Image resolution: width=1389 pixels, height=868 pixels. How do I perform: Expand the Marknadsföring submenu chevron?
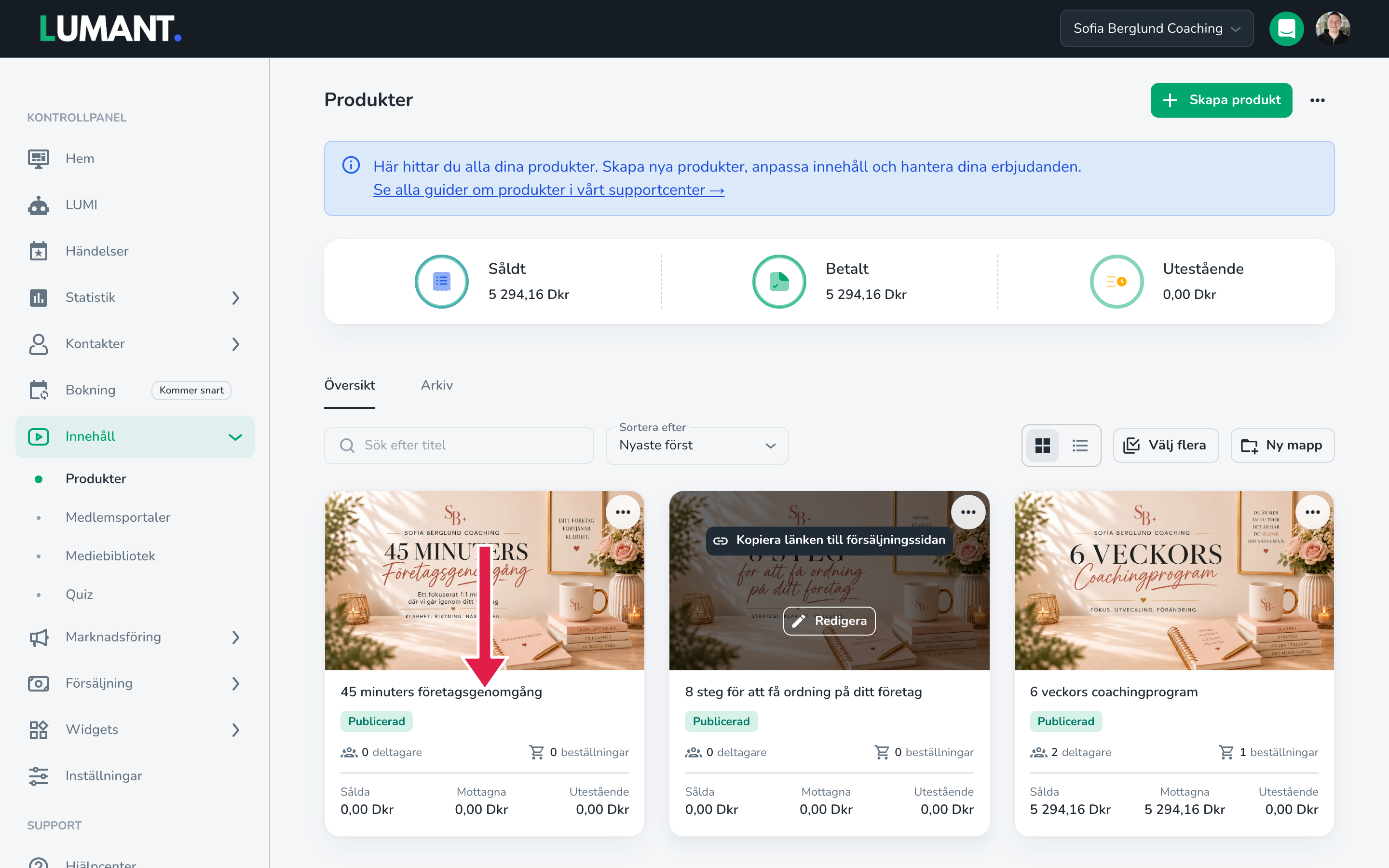[235, 637]
